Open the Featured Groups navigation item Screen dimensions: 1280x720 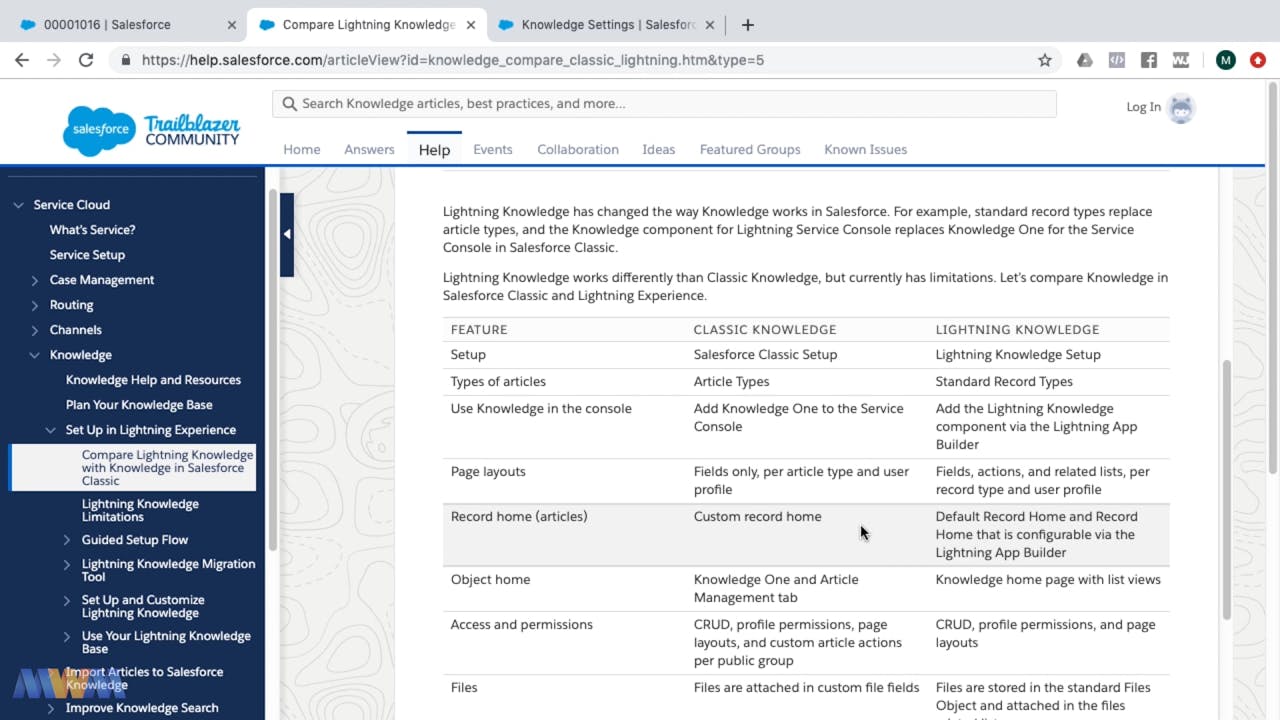(x=750, y=149)
